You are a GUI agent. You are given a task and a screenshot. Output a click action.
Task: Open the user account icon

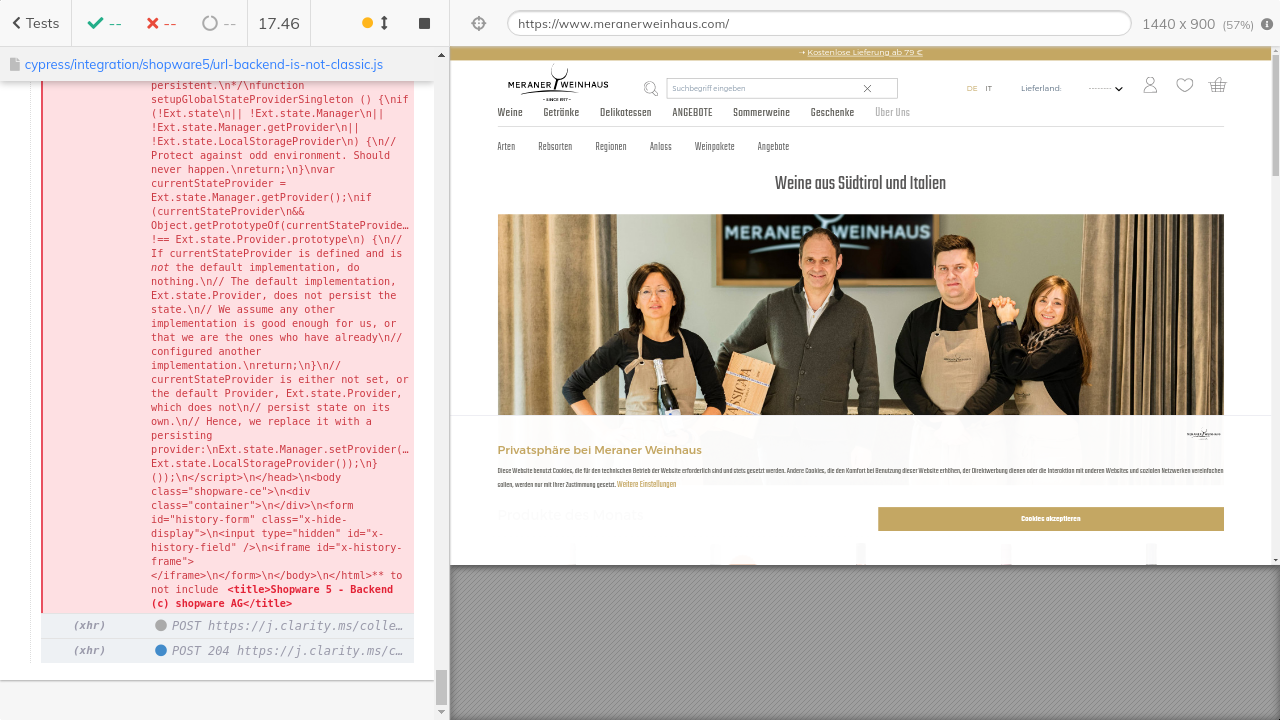(x=1150, y=85)
